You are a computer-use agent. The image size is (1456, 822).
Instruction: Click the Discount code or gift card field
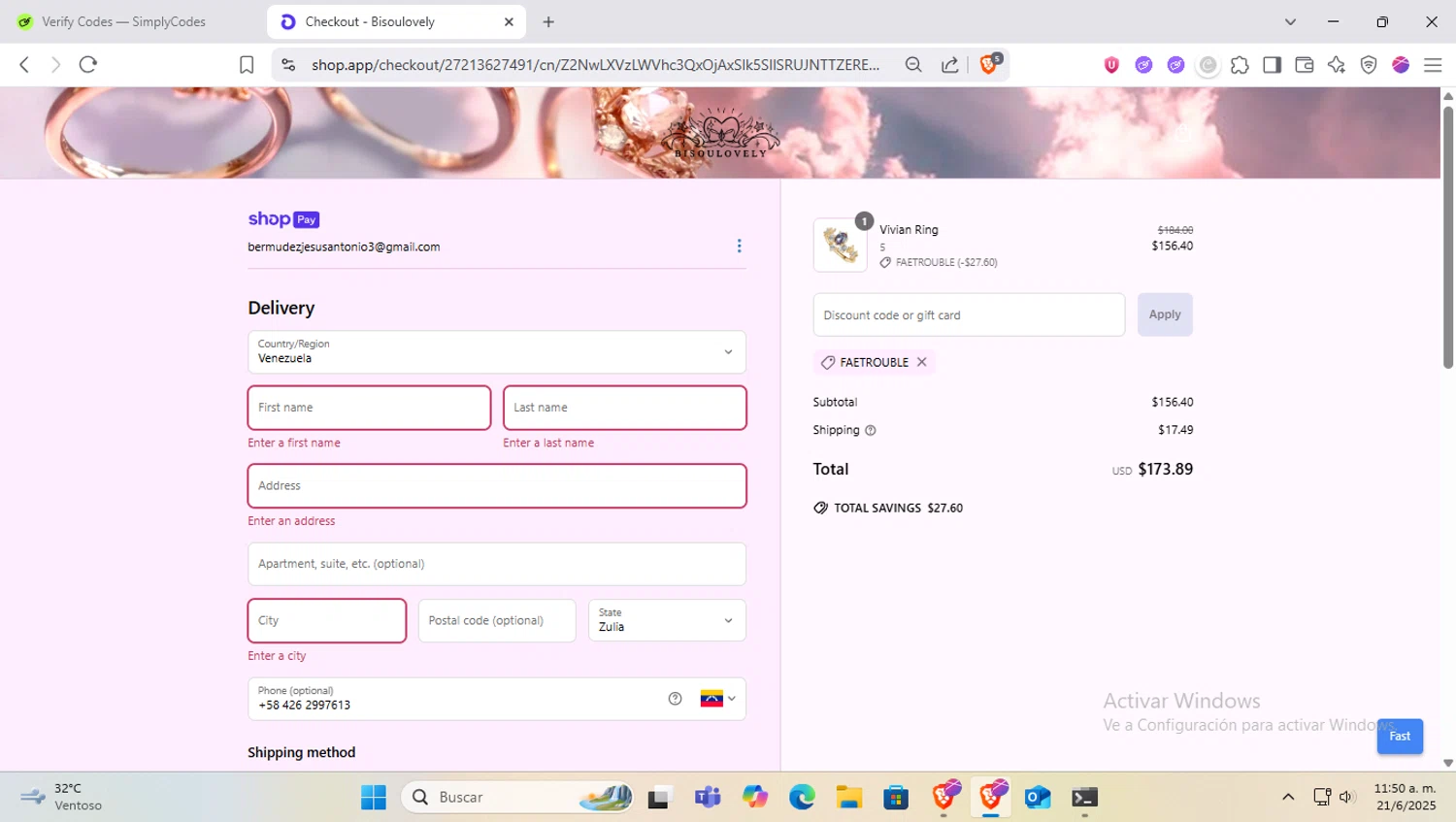click(969, 314)
